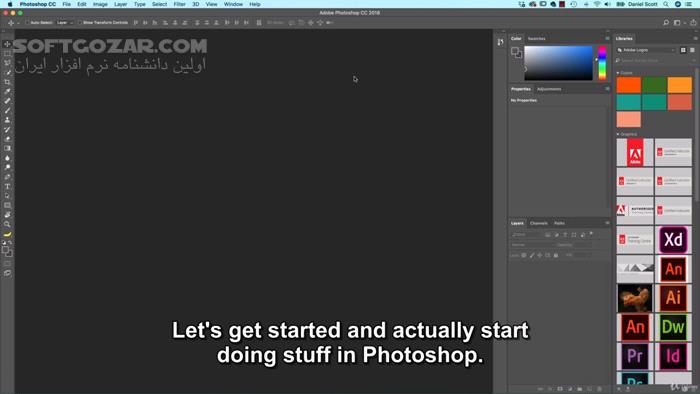Viewport: 700px width, 394px height.
Task: Switch to the Channels tab
Action: [538, 223]
